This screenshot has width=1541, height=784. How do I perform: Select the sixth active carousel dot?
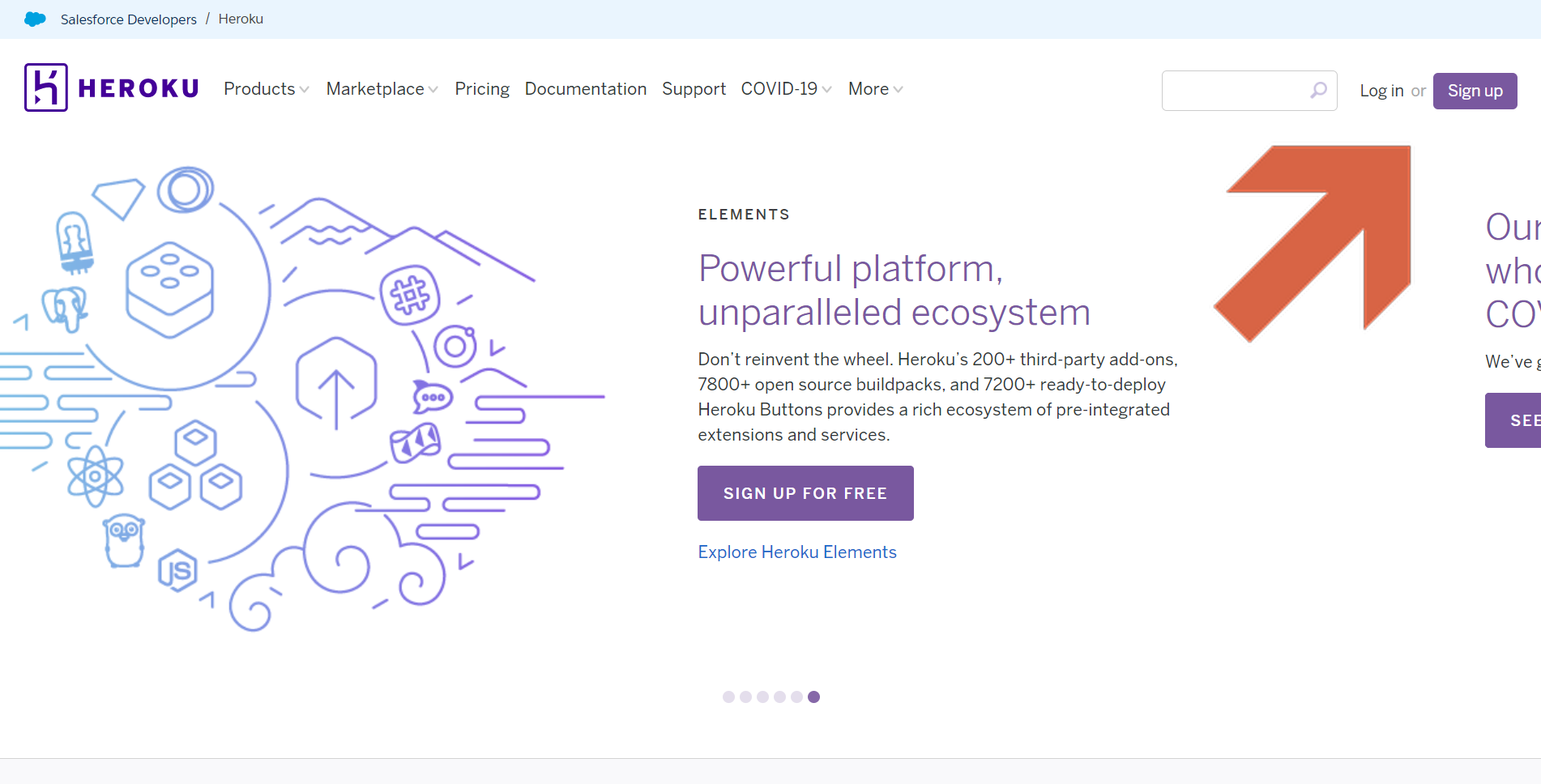tap(813, 697)
